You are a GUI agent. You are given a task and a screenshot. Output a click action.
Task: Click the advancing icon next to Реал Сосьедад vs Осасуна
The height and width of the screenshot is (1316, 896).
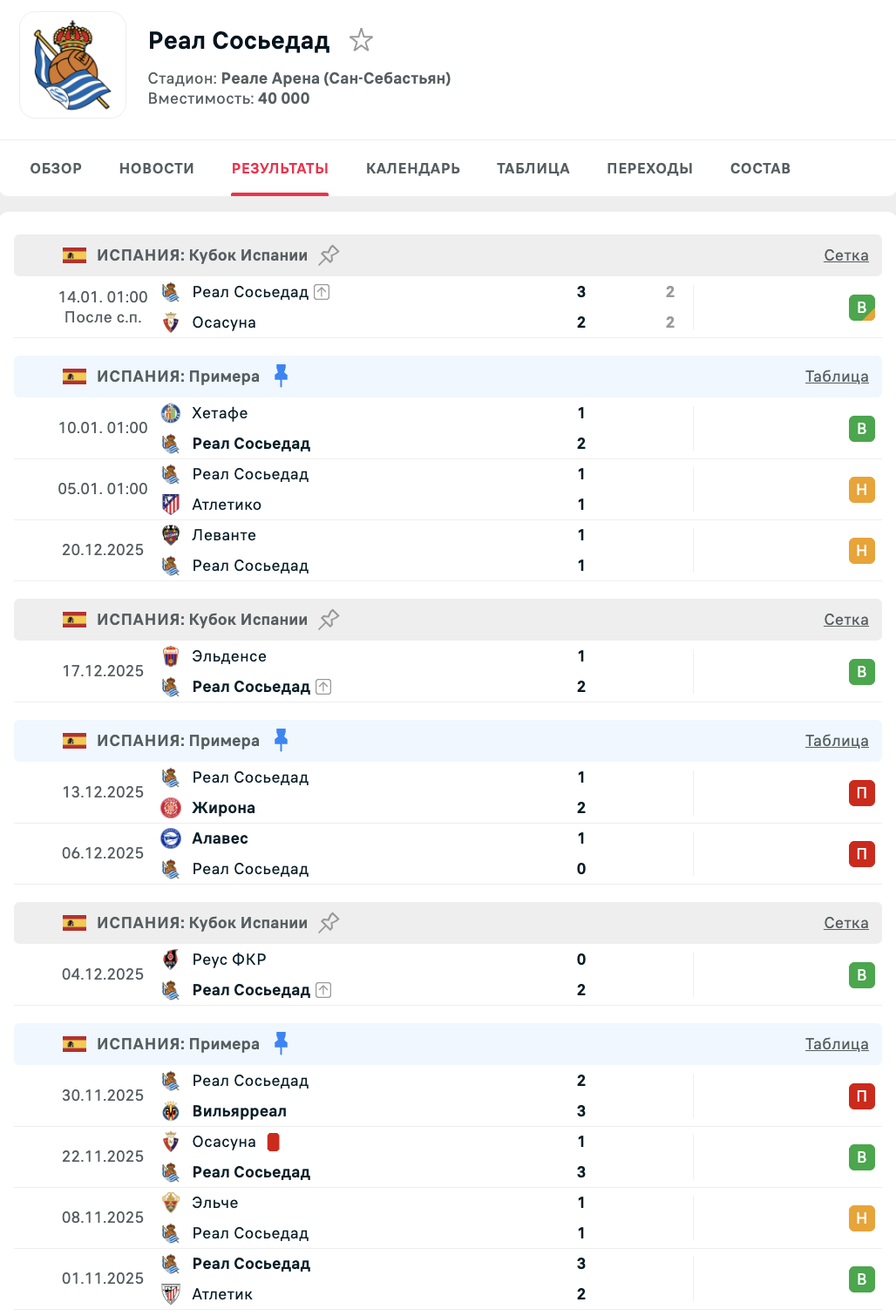(x=322, y=292)
